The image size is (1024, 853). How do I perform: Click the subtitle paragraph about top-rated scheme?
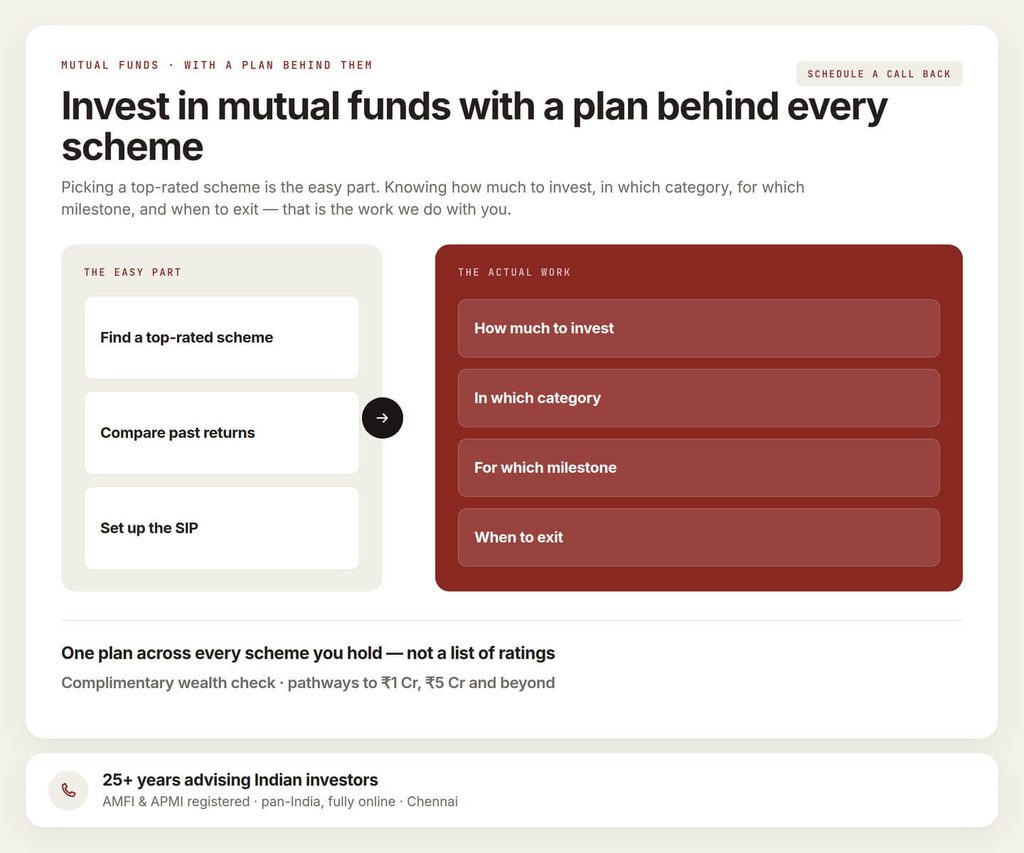(432, 198)
